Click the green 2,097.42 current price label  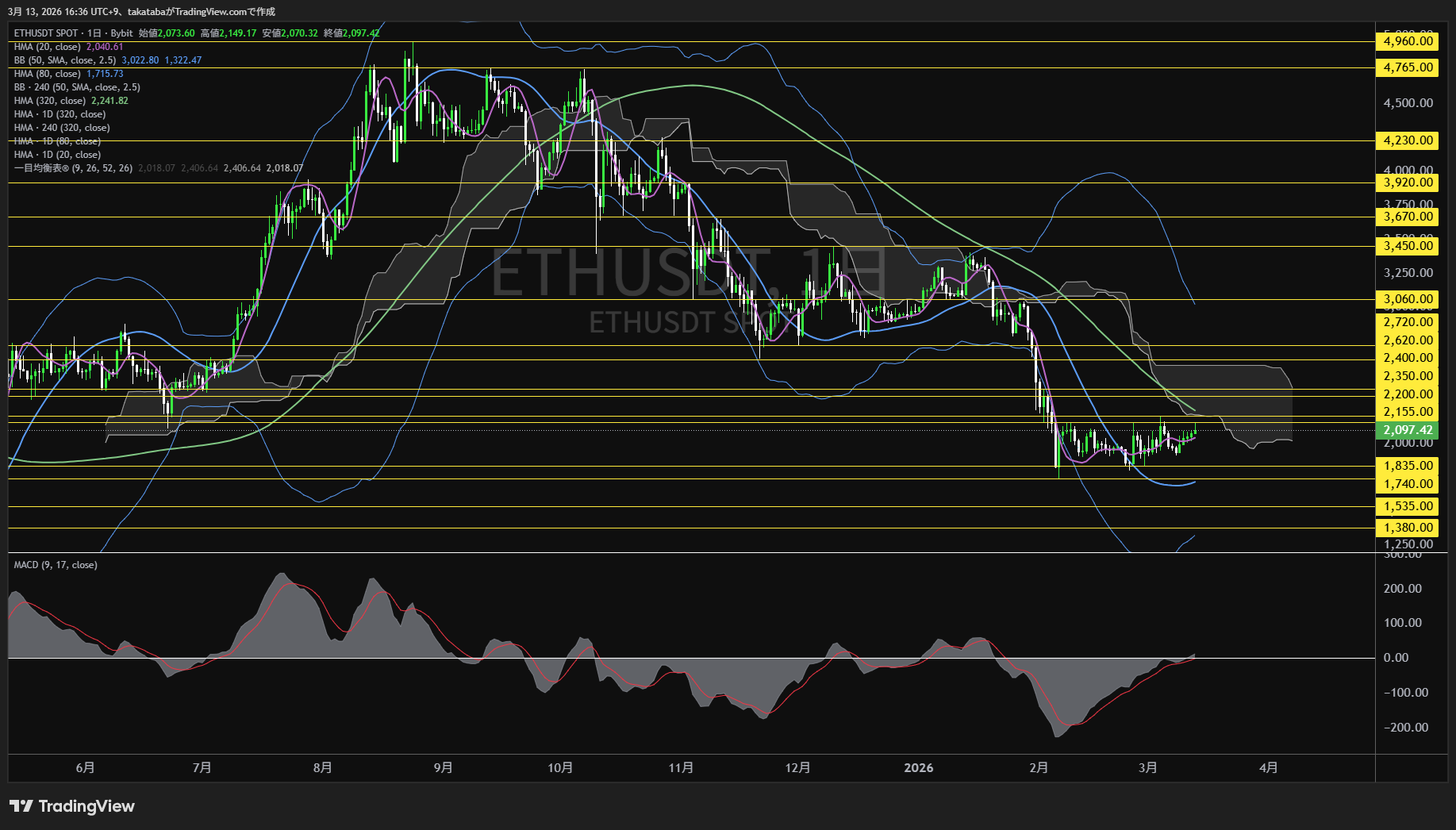[x=1407, y=430]
